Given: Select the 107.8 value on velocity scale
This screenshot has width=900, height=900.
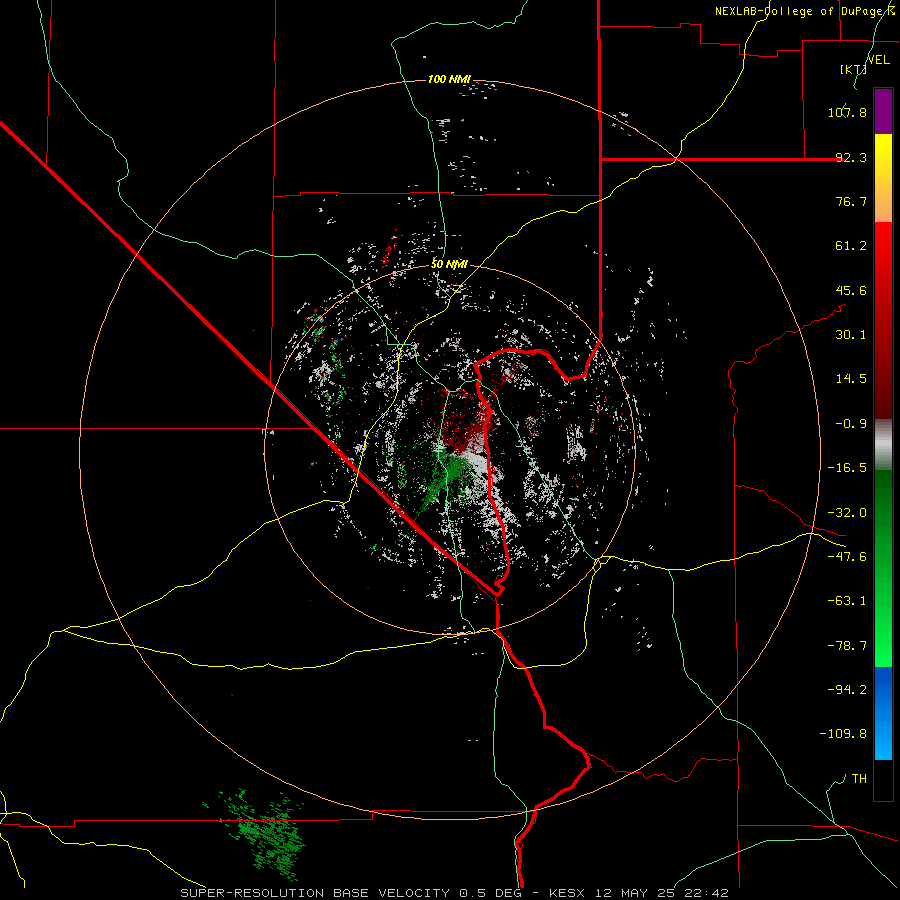Looking at the screenshot, I should coord(847,112).
